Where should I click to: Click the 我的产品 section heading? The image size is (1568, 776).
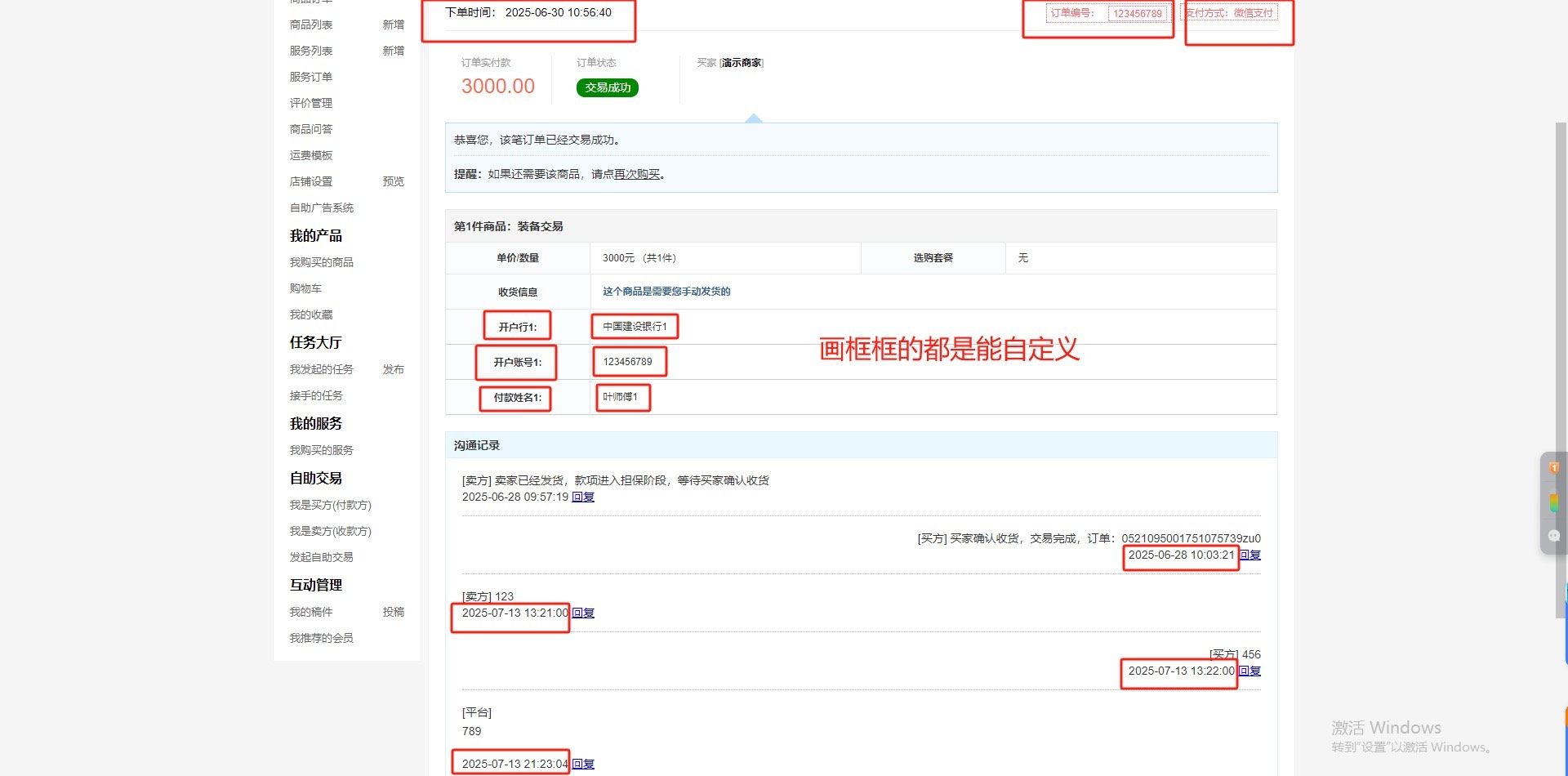(316, 235)
